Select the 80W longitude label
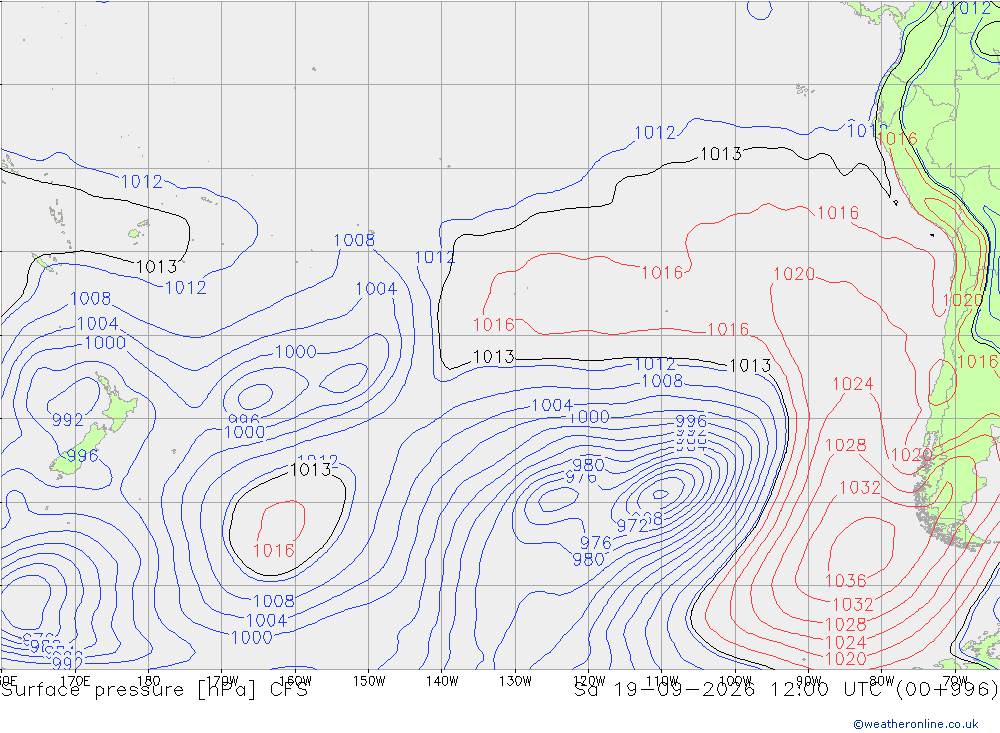 882,681
